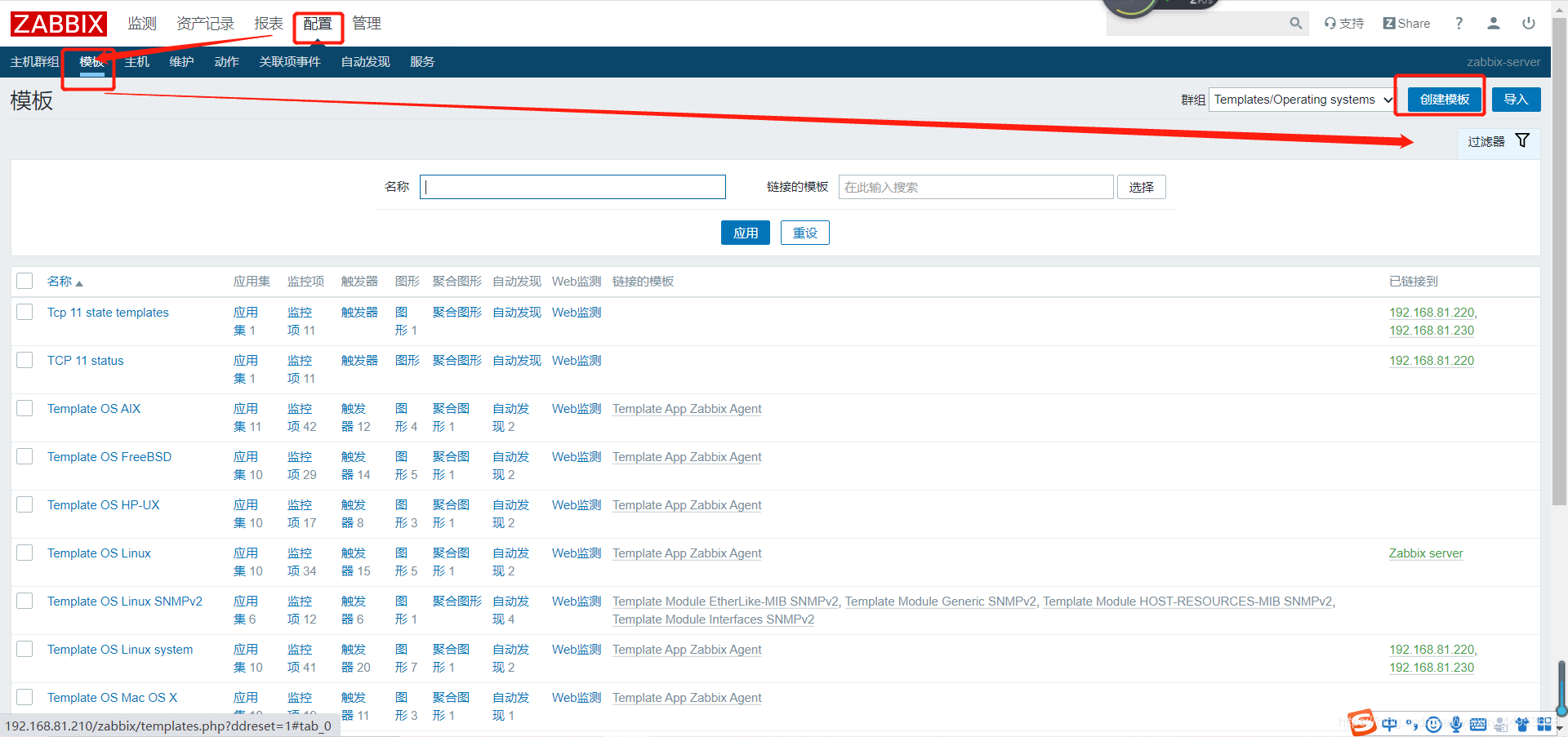Toggle the punctuation mode icon in IME bar

[1411, 724]
